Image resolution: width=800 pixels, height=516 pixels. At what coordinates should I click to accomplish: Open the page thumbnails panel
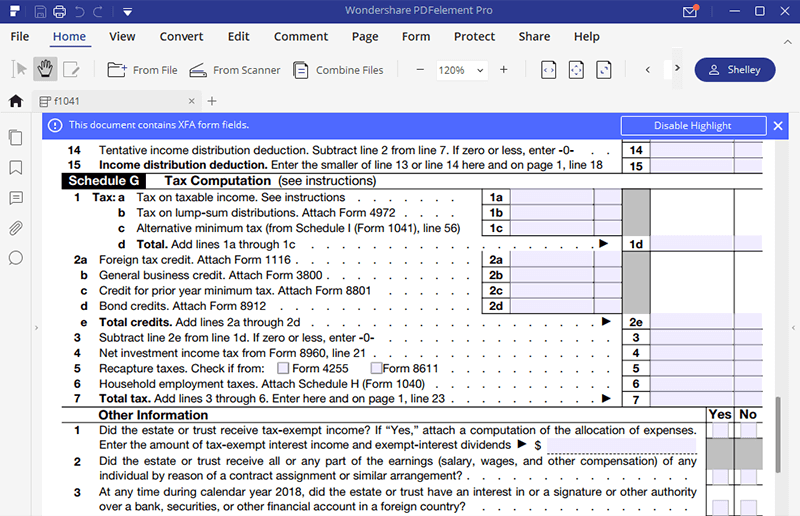(x=16, y=137)
